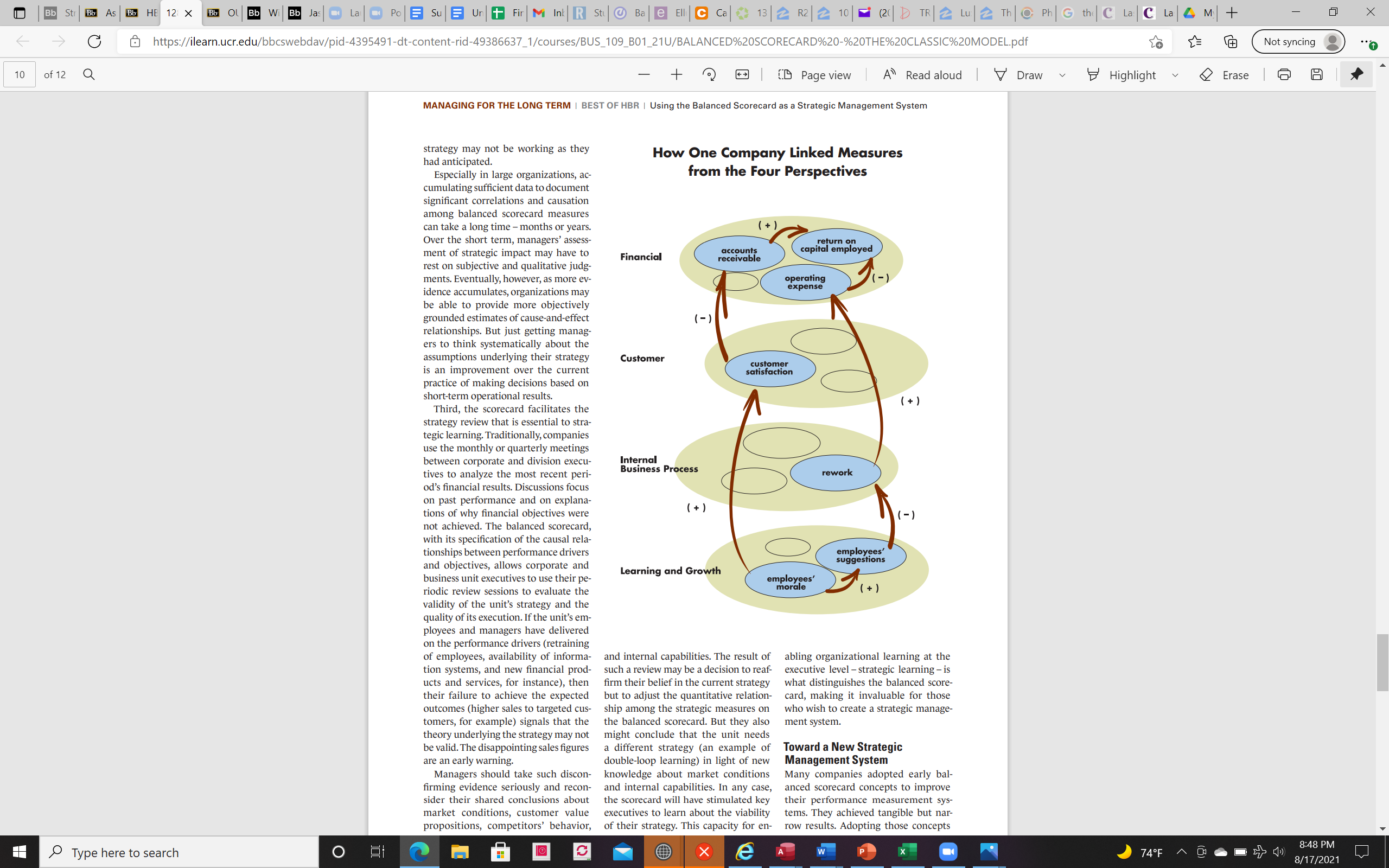The height and width of the screenshot is (868, 1389).
Task: Open the Windows Start menu
Action: [19, 852]
